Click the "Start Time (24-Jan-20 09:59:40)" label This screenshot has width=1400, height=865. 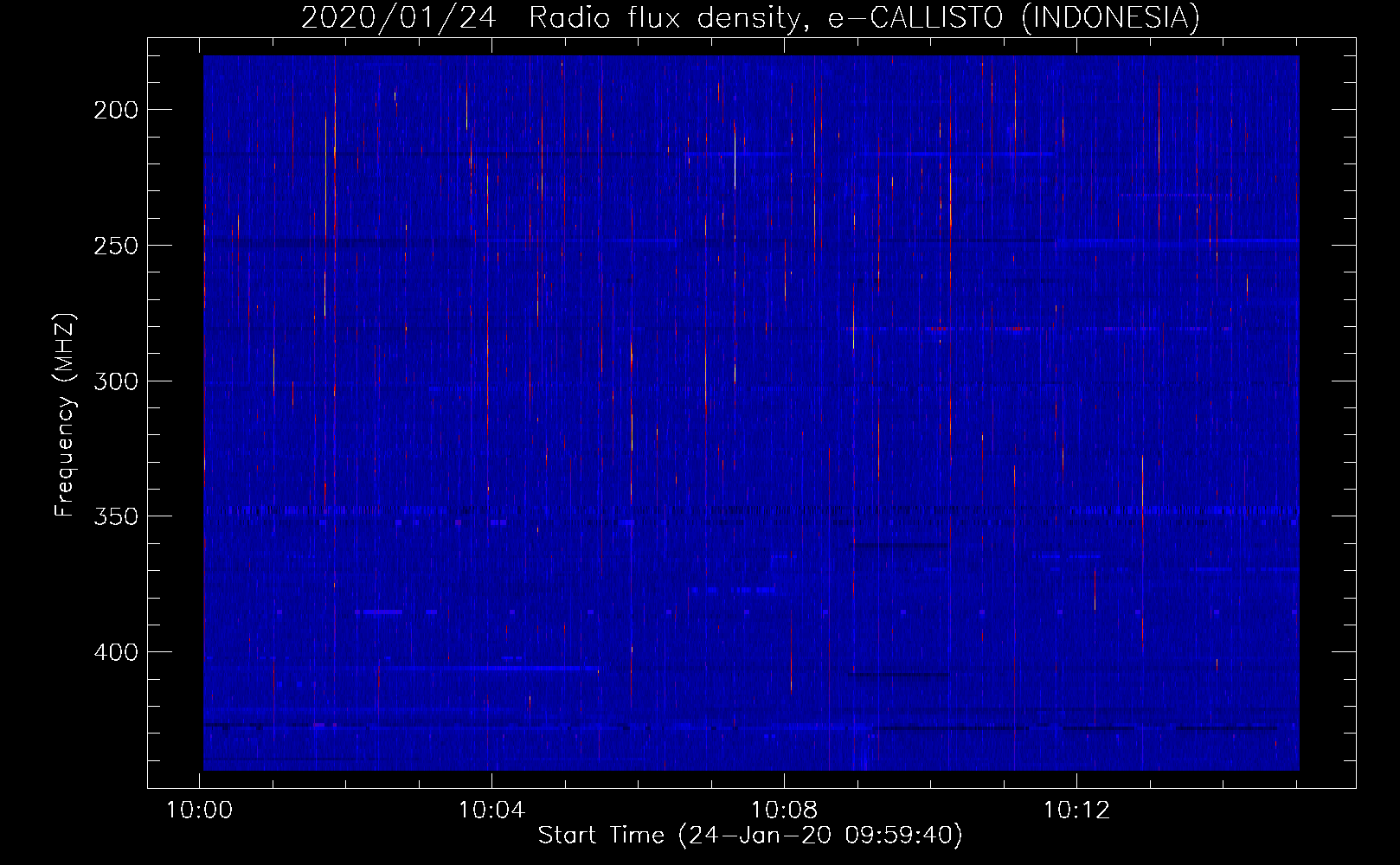click(x=750, y=836)
